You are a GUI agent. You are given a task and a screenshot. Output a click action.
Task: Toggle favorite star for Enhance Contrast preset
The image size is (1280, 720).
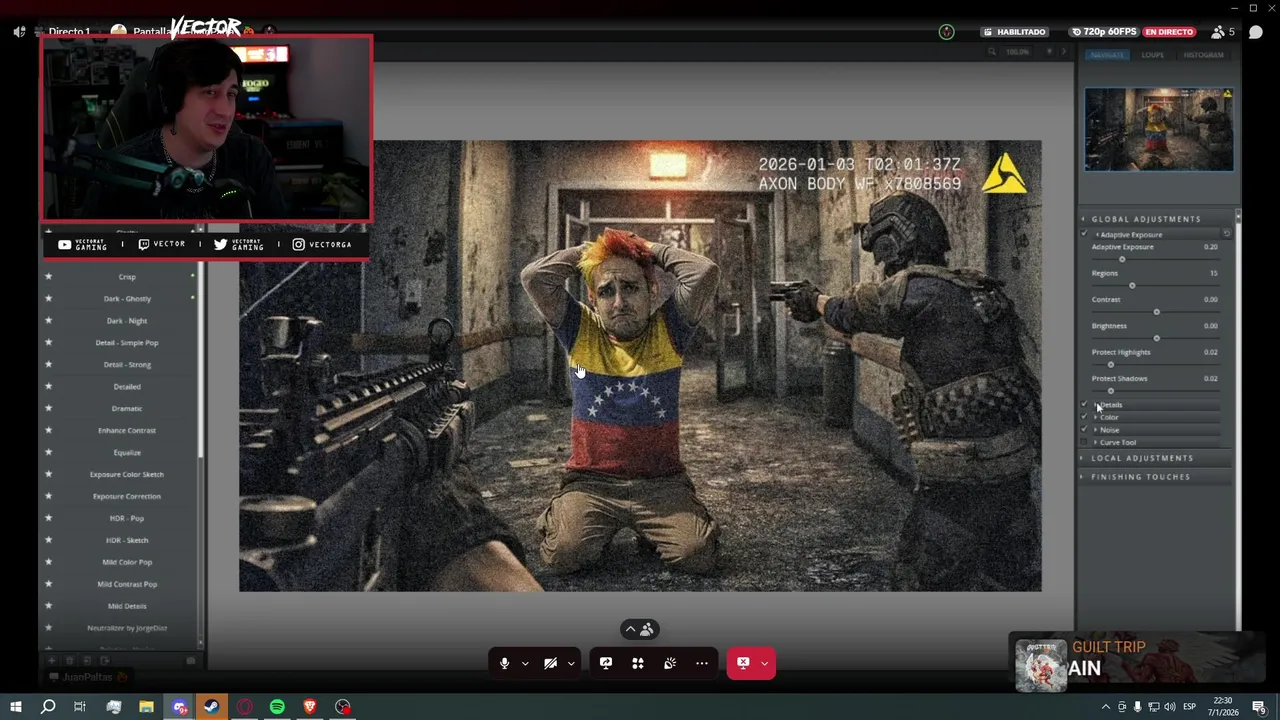48,430
